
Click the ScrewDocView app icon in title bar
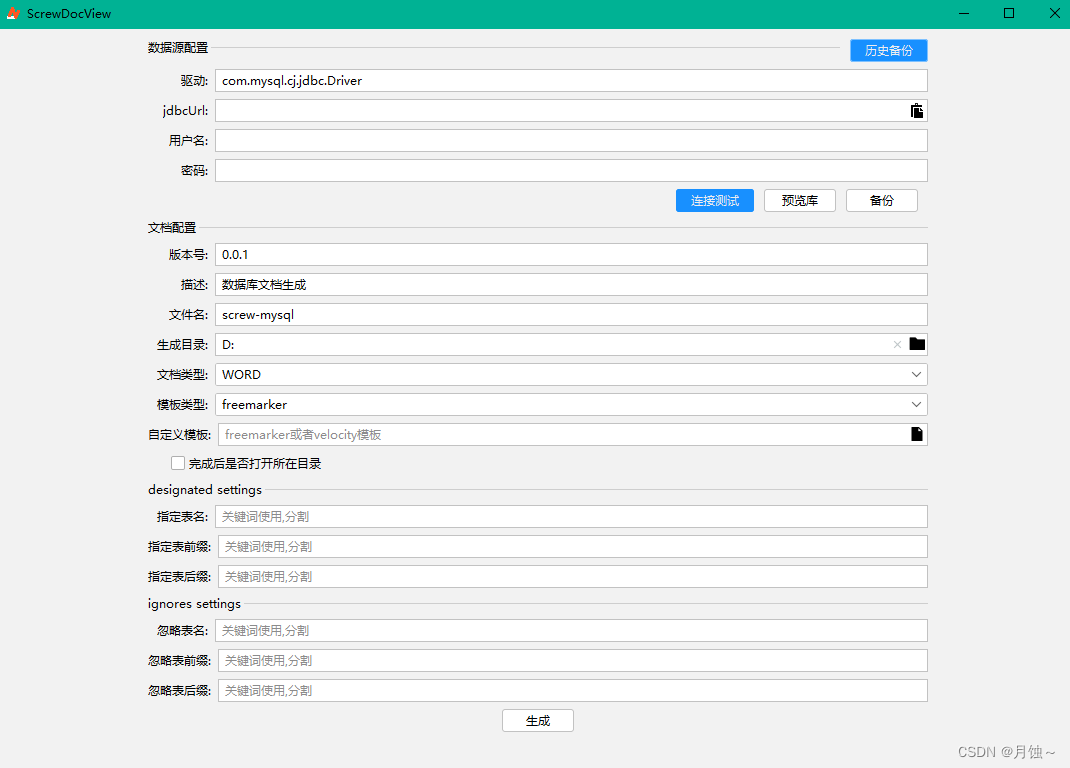click(14, 14)
